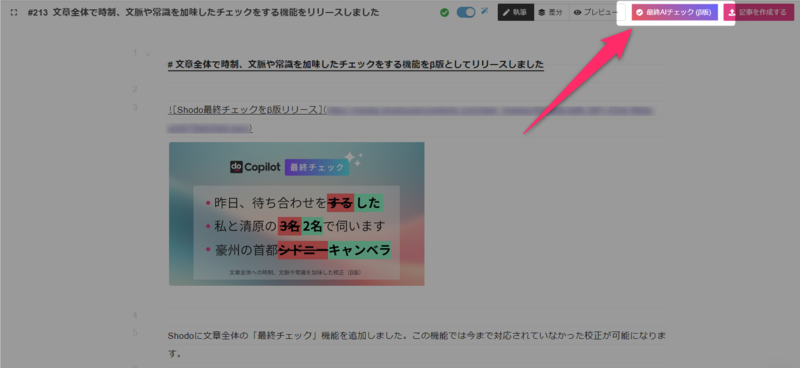Click the green checkmark status icon

tap(444, 12)
